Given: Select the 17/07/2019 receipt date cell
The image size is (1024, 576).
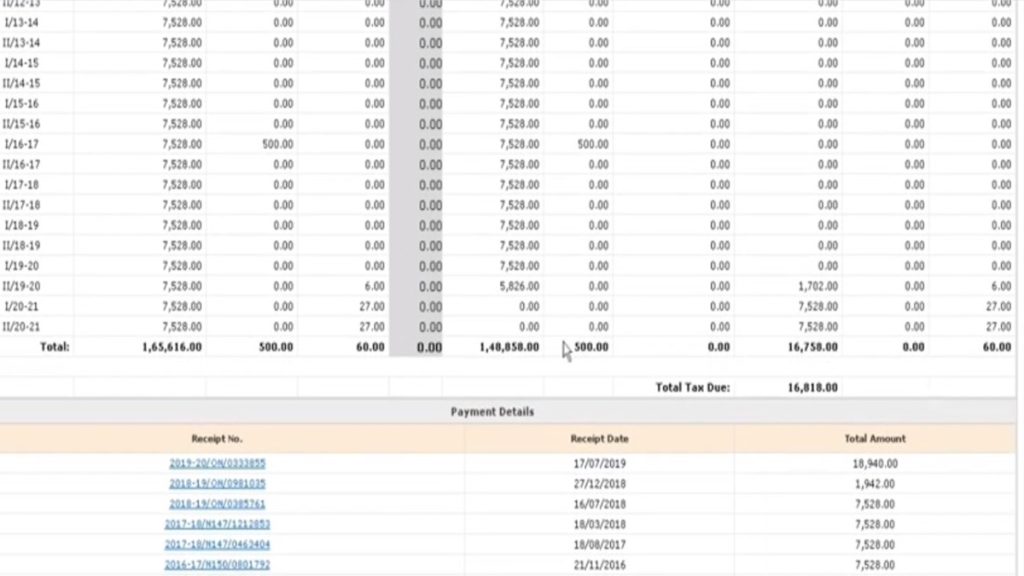Looking at the screenshot, I should (x=600, y=463).
